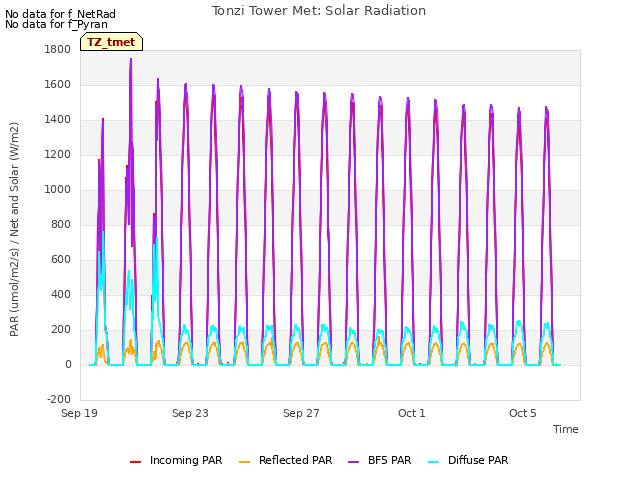Click the 1400 y-axis tick label
Image resolution: width=640 pixels, height=480 pixels.
coord(58,120)
